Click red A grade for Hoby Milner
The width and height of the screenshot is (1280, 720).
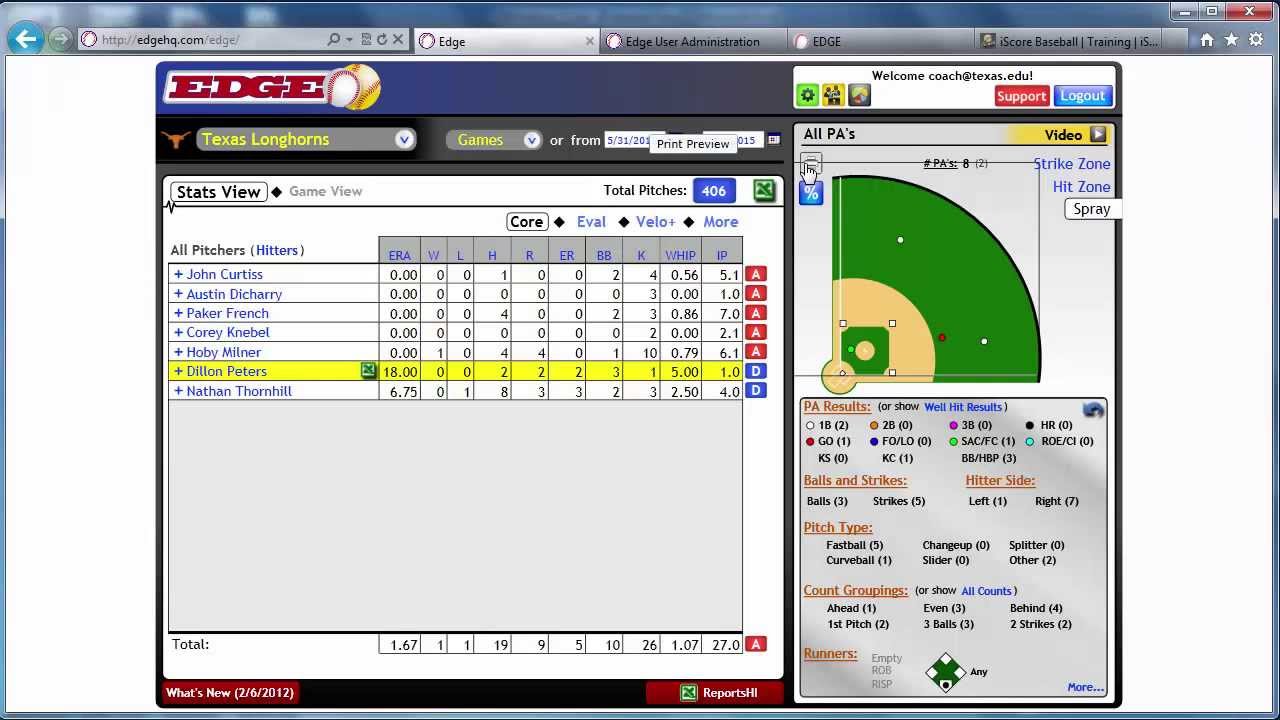[755, 352]
